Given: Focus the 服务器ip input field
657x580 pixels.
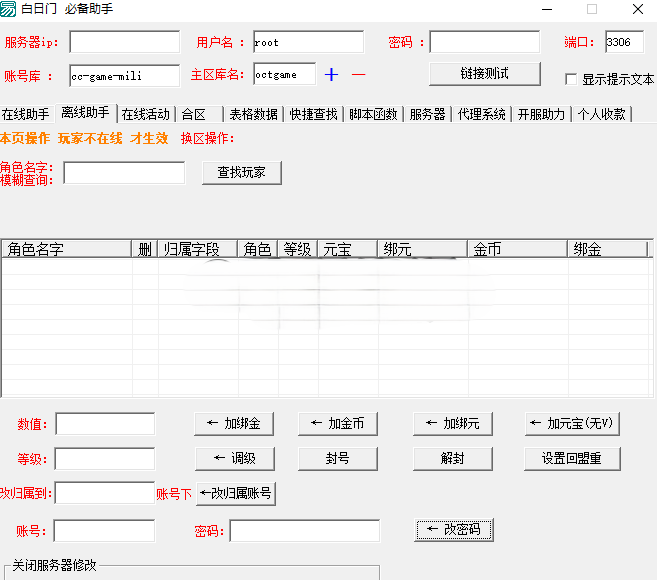Looking at the screenshot, I should tap(125, 41).
